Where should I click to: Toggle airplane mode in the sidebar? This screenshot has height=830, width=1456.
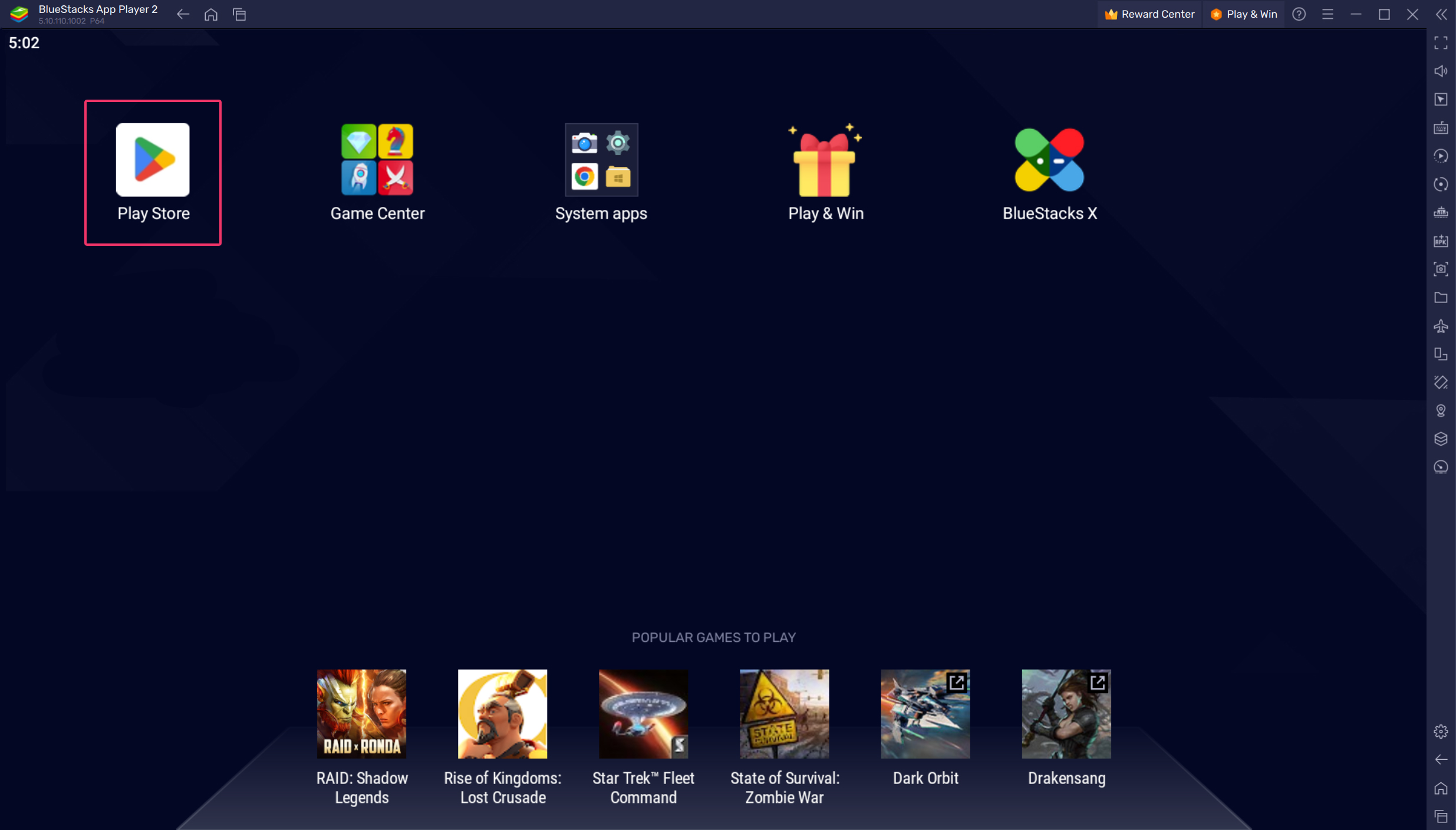tap(1441, 325)
